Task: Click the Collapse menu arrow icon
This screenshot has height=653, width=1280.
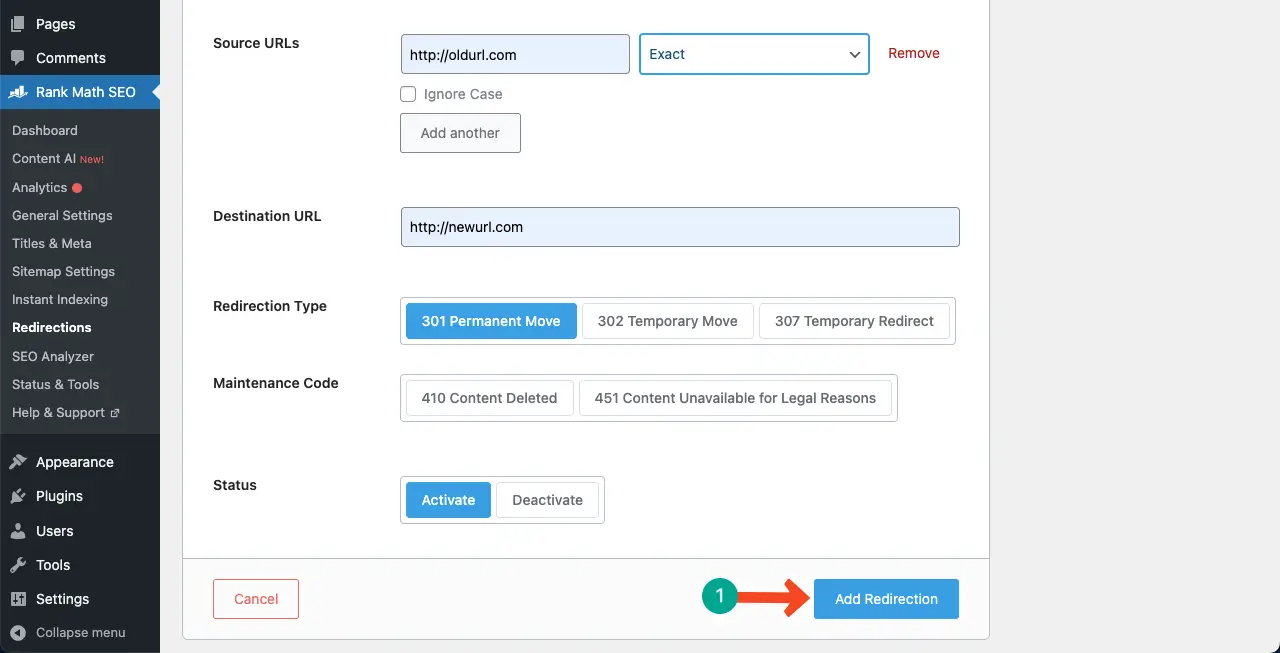Action: point(17,632)
